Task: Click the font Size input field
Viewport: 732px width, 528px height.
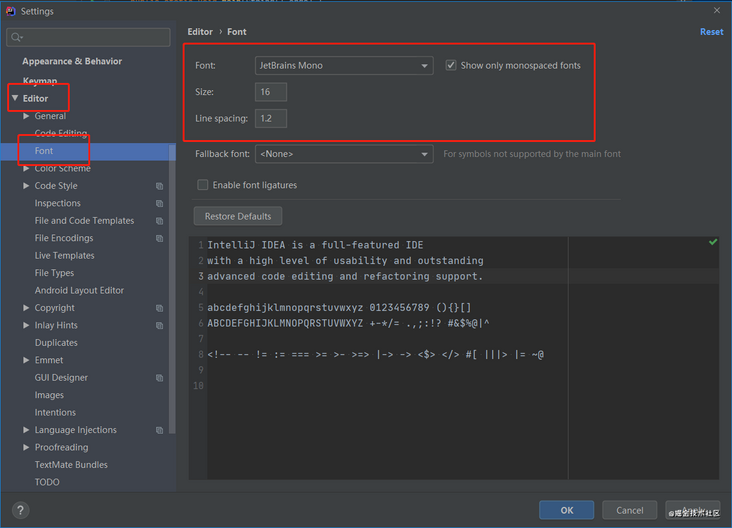Action: click(270, 92)
